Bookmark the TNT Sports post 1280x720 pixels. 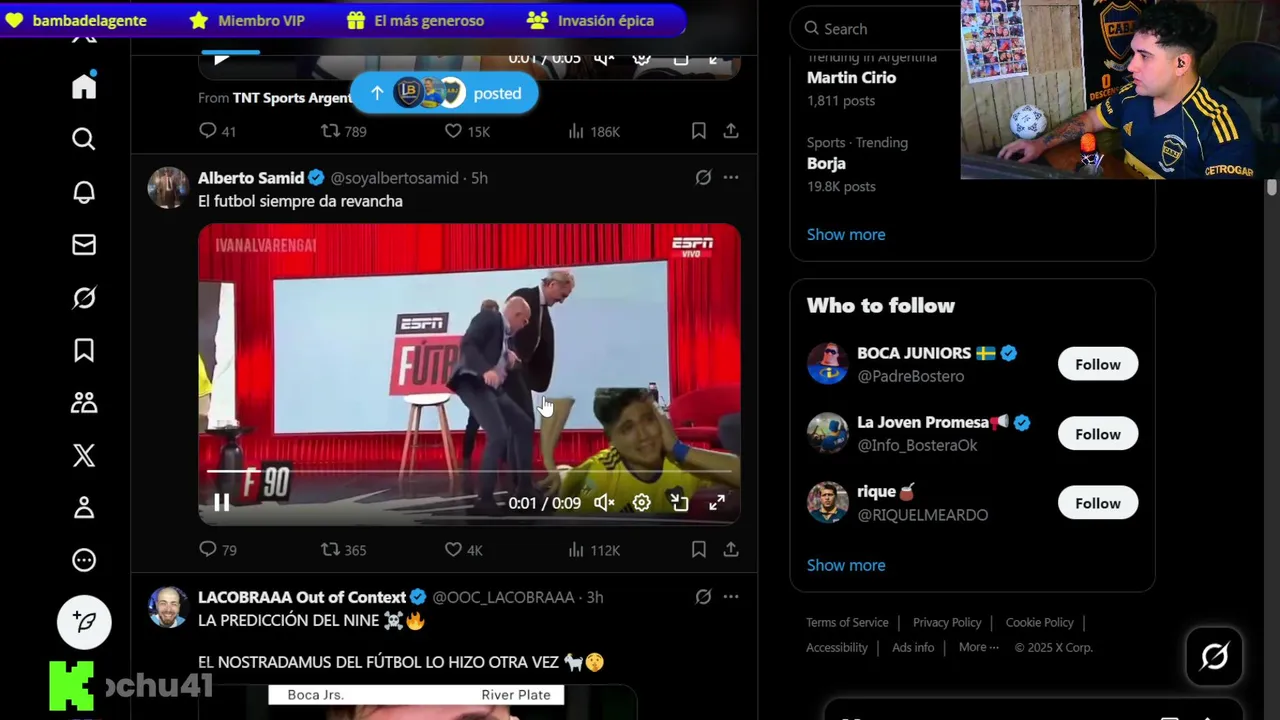tap(699, 131)
